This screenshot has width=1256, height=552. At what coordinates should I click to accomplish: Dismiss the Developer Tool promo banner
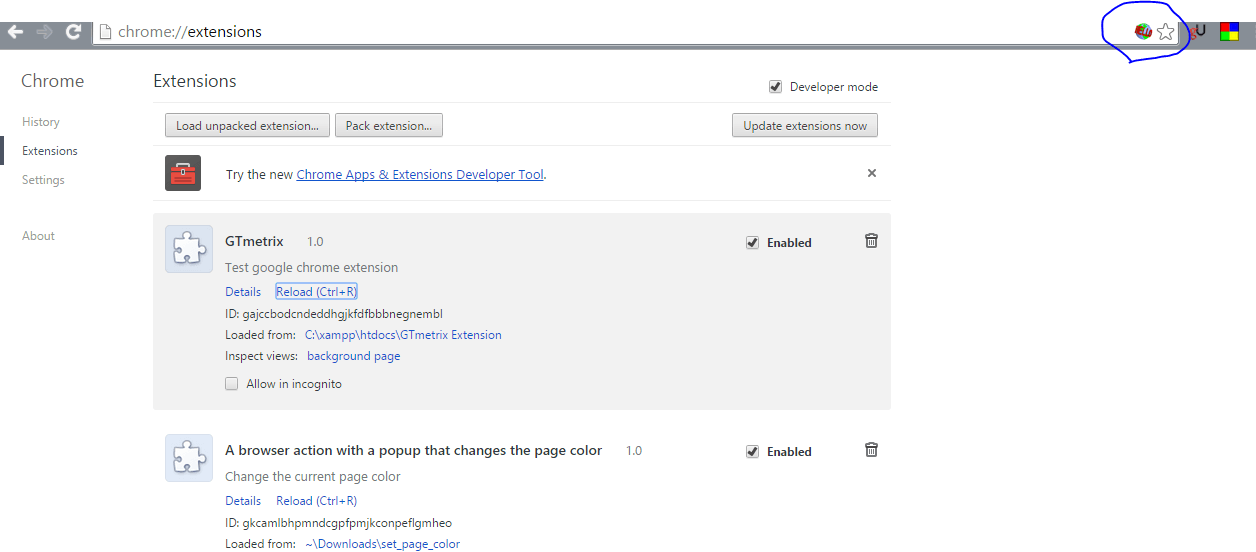(872, 173)
